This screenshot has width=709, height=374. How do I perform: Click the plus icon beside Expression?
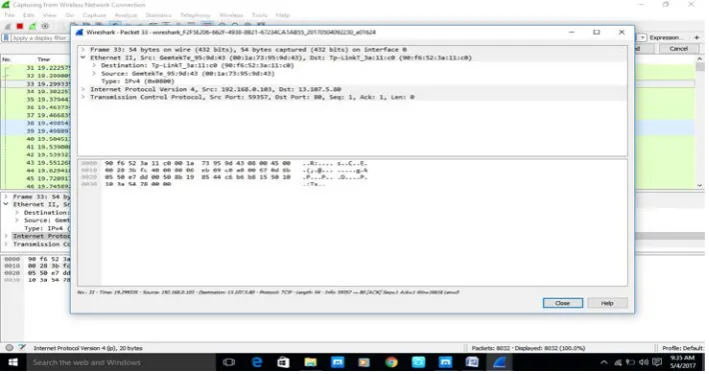(697, 38)
